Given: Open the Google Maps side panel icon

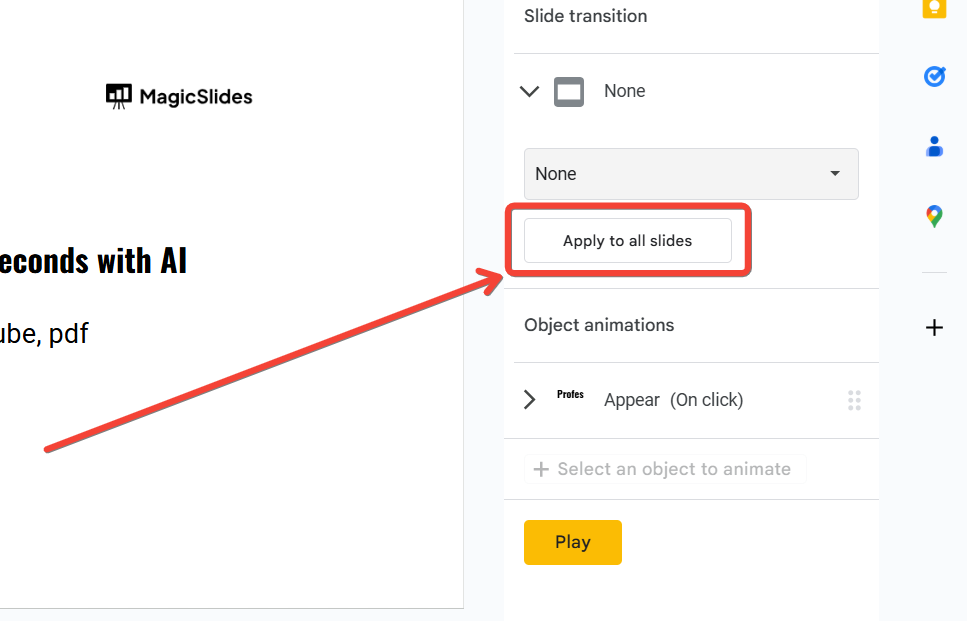Looking at the screenshot, I should click(x=934, y=215).
